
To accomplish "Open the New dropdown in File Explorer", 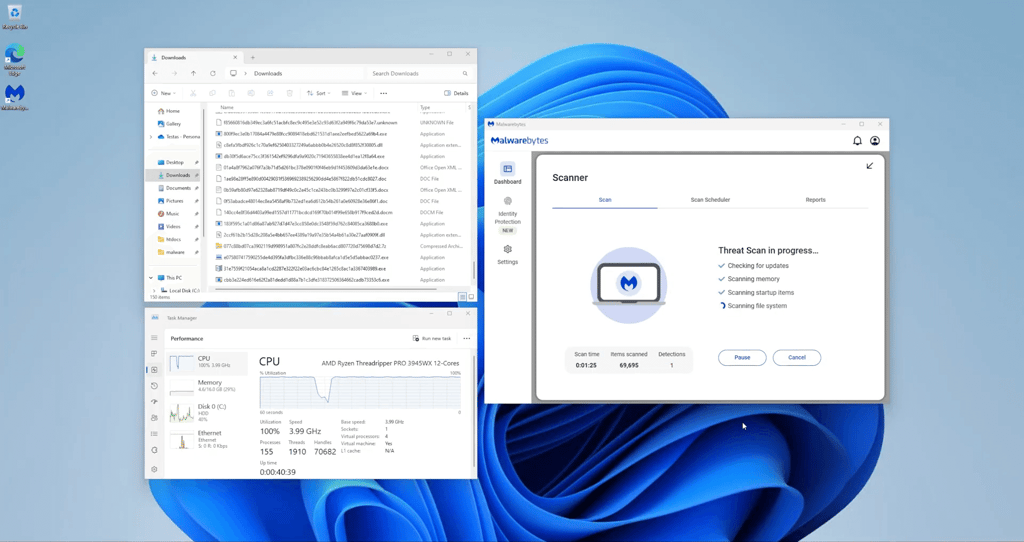I will [x=164, y=93].
